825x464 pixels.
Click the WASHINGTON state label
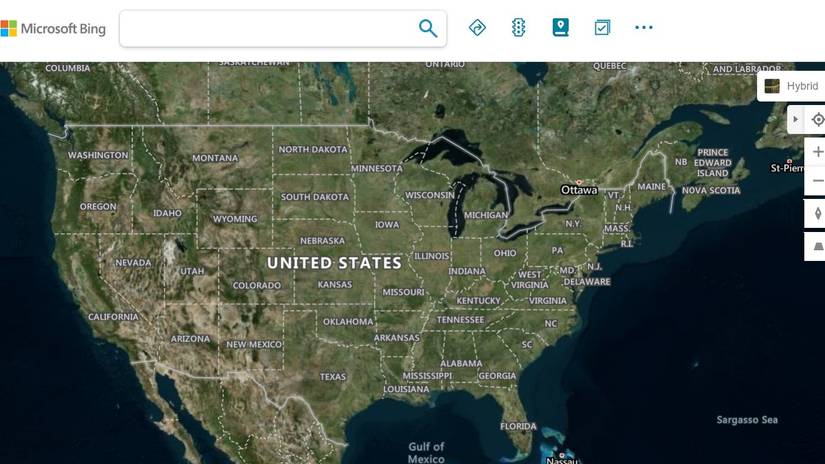[x=98, y=155]
